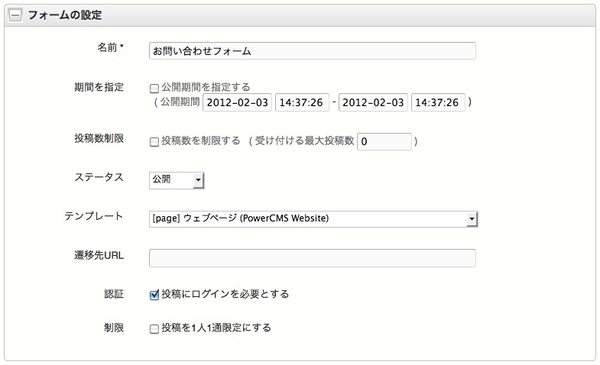Enable 投稿を1人1通限定にする checkbox
The width and height of the screenshot is (600, 365).
(x=154, y=329)
